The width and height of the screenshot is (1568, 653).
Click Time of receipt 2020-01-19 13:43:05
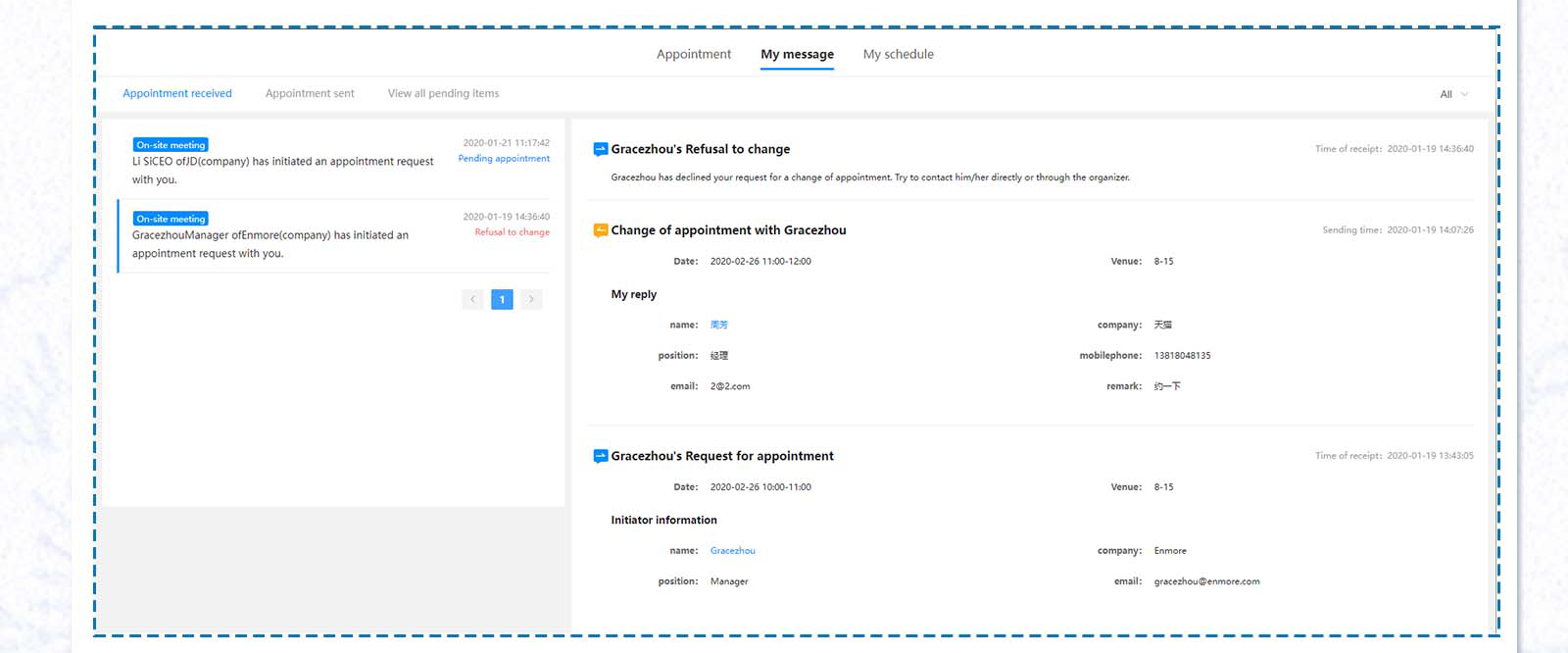[1395, 456]
